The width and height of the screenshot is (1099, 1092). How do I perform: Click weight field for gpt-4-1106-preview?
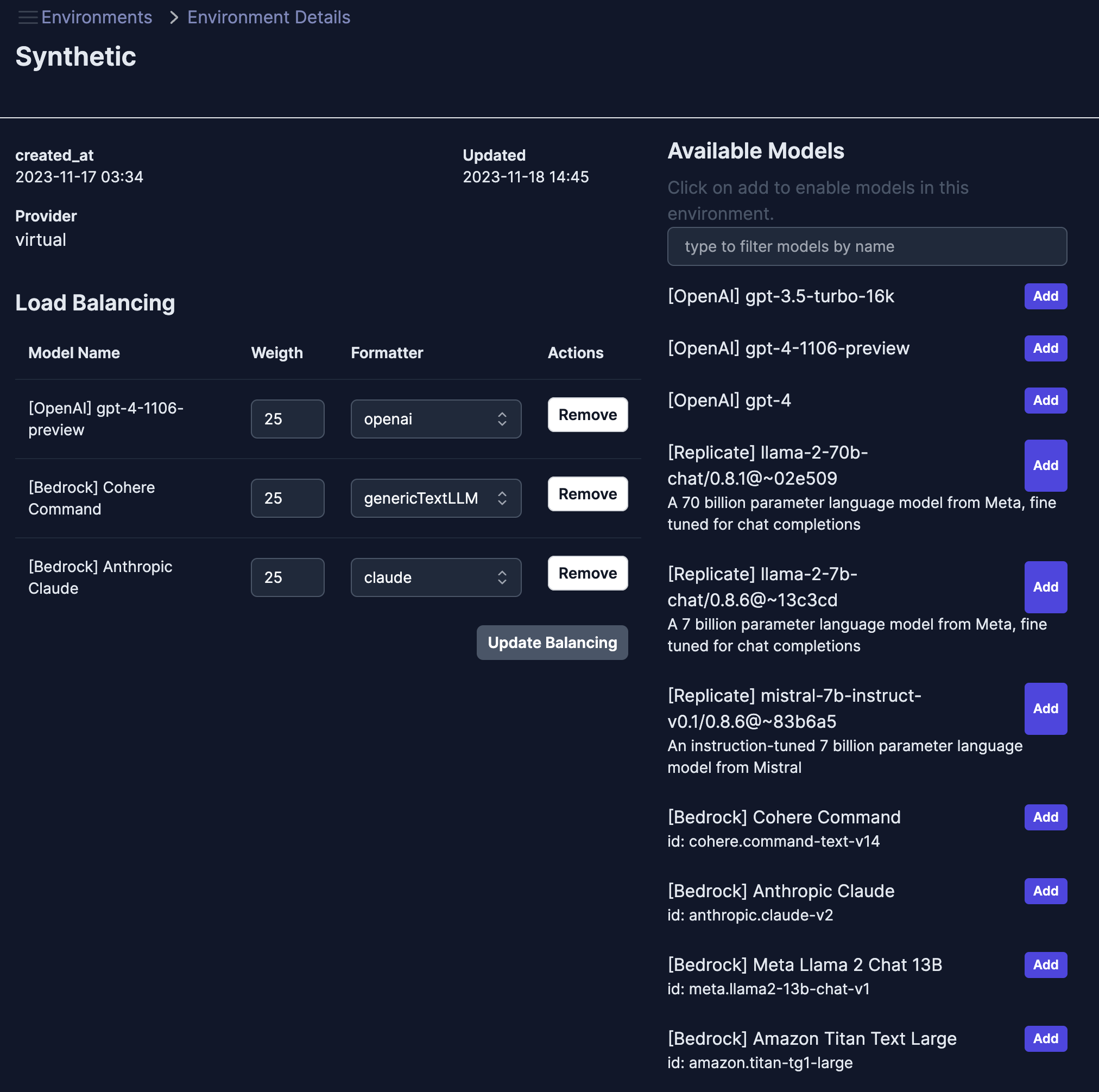[287, 419]
